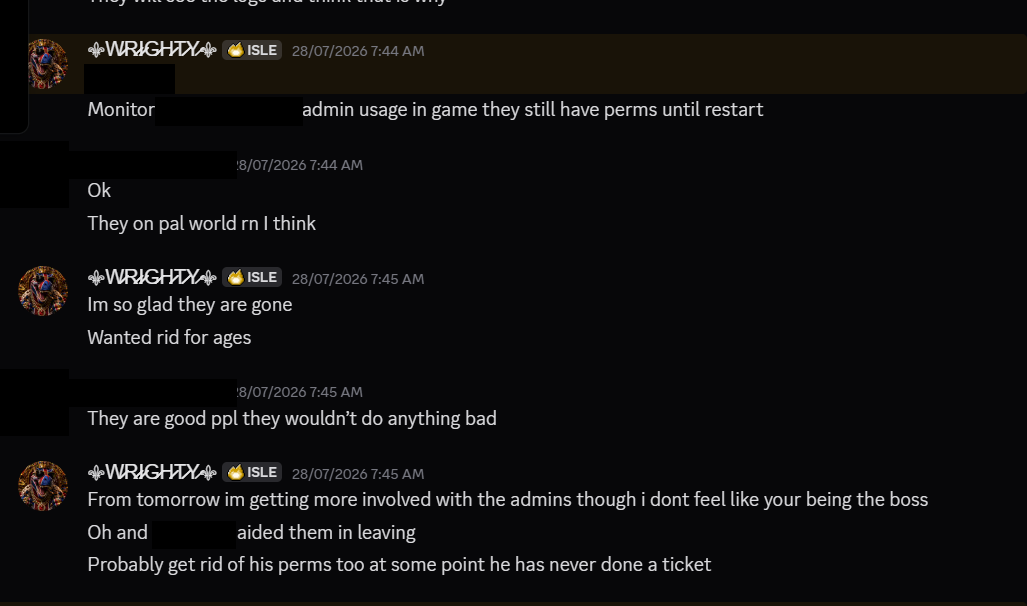Open WRIGHTY's avatar next to 'Im so glad they are gone'
The width and height of the screenshot is (1027, 606).
tap(43, 290)
